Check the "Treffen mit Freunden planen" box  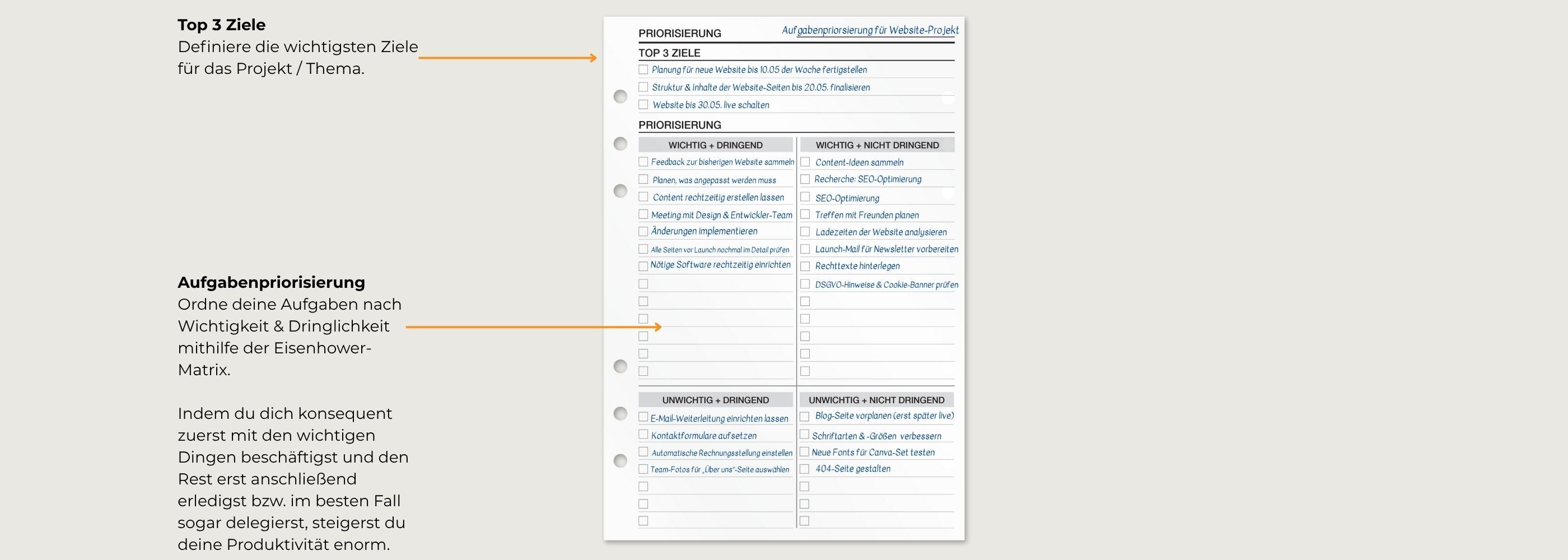coord(805,214)
